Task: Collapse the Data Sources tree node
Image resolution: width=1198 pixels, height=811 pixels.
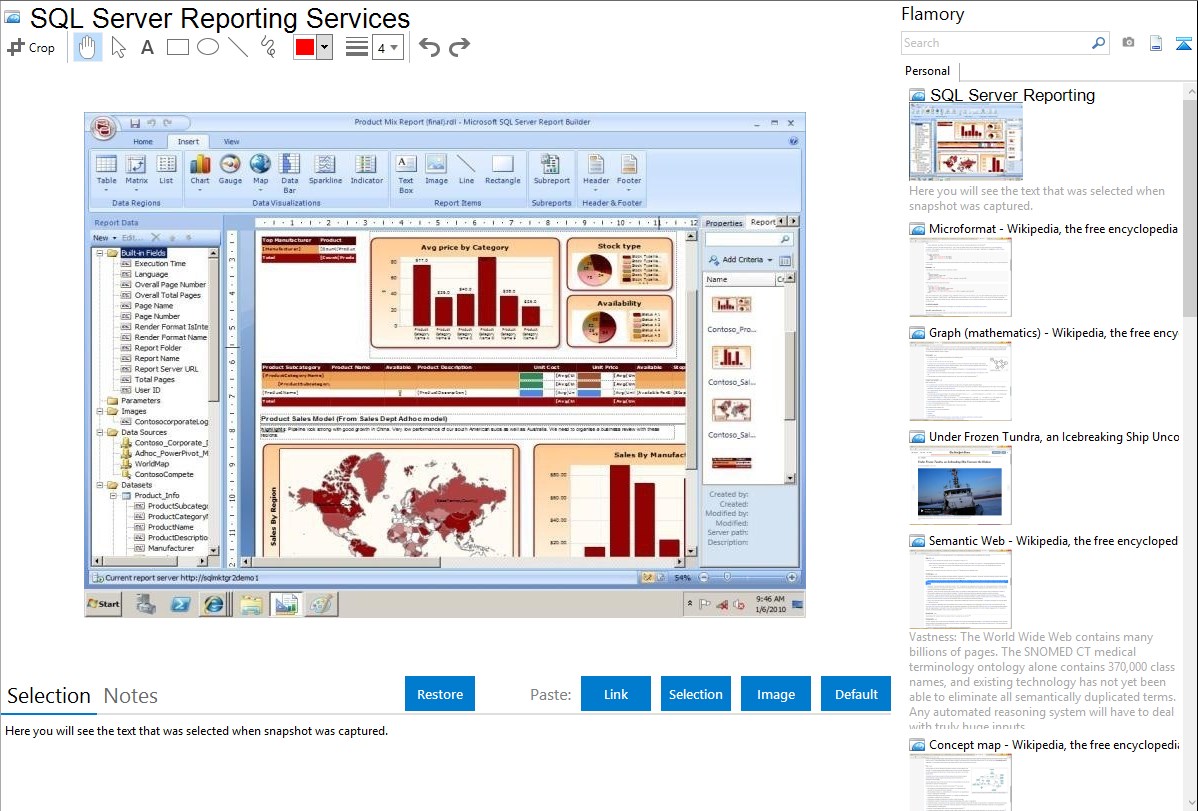Action: click(x=100, y=433)
